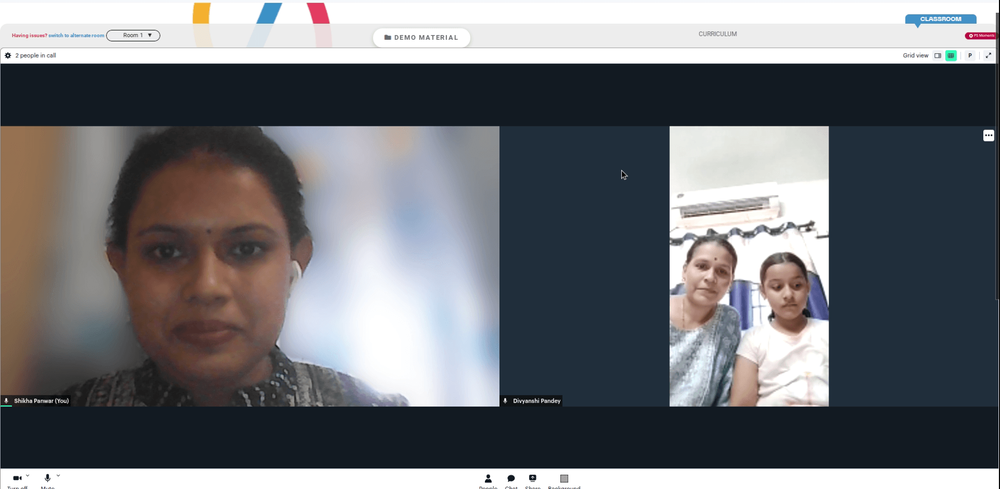
Task: Expand microphone options chevron
Action: [x=58, y=476]
